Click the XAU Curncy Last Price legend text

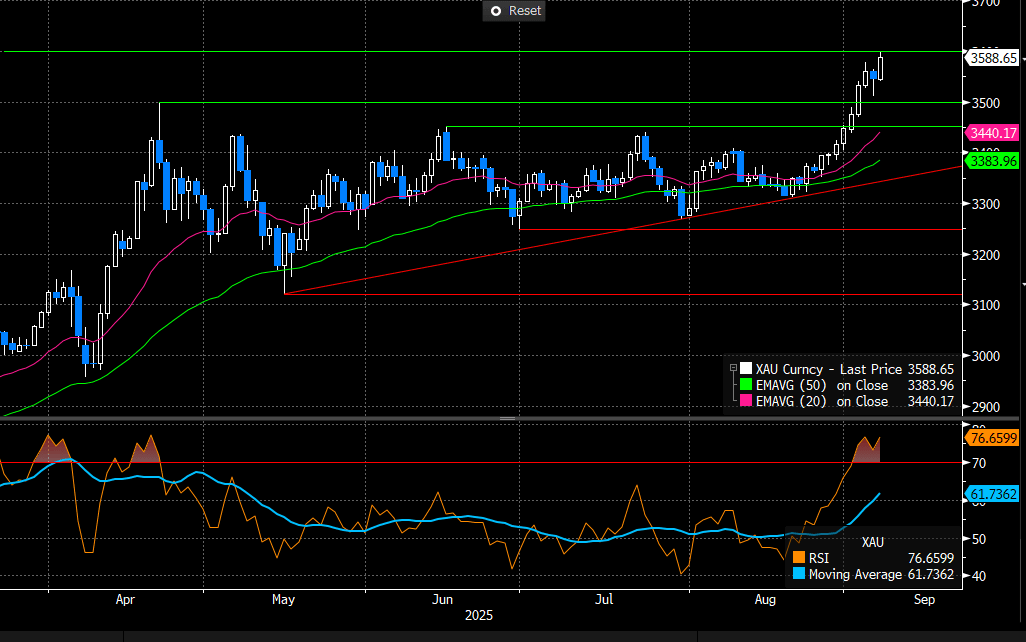click(x=820, y=369)
